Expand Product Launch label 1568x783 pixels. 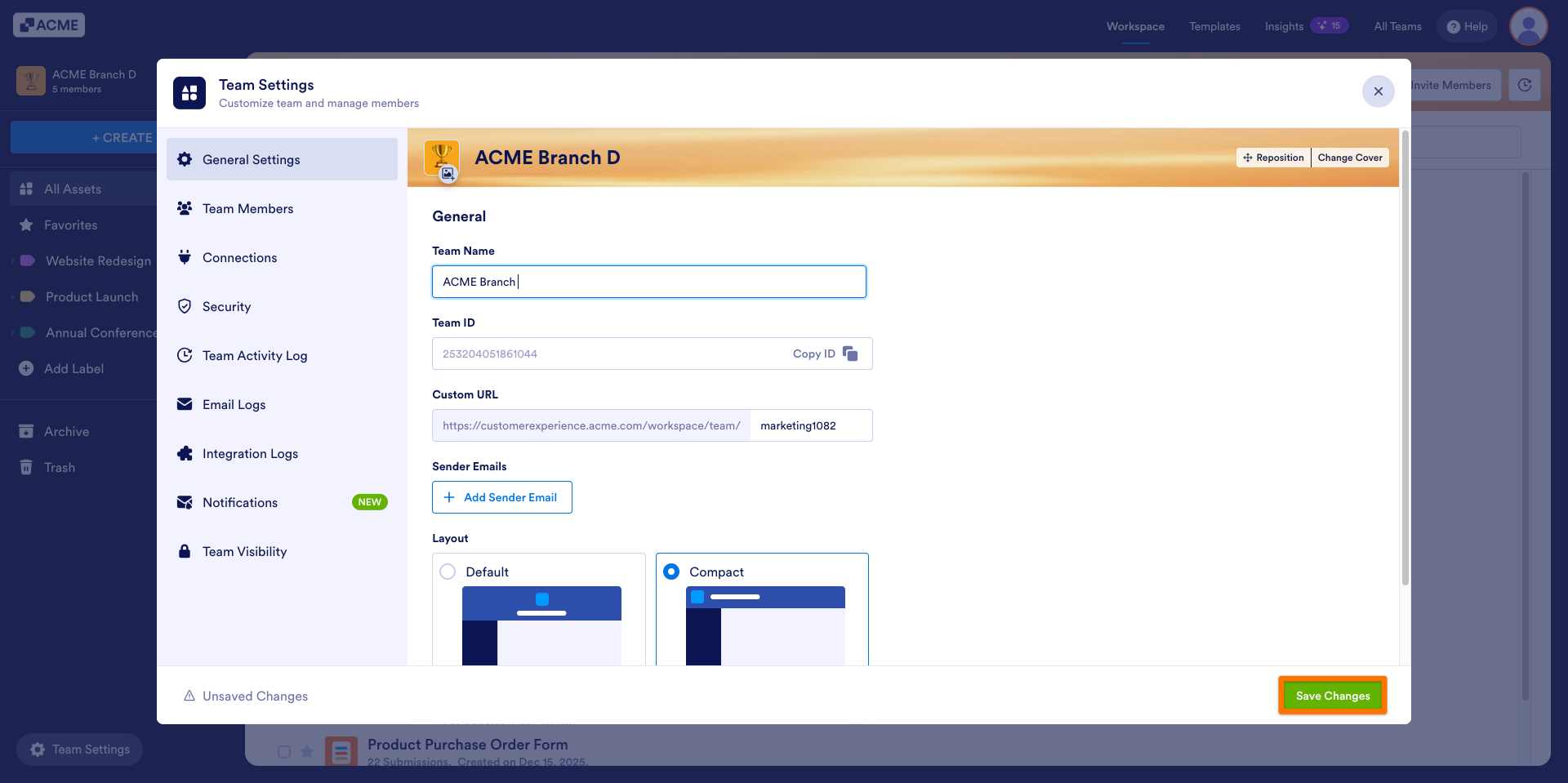[12, 297]
